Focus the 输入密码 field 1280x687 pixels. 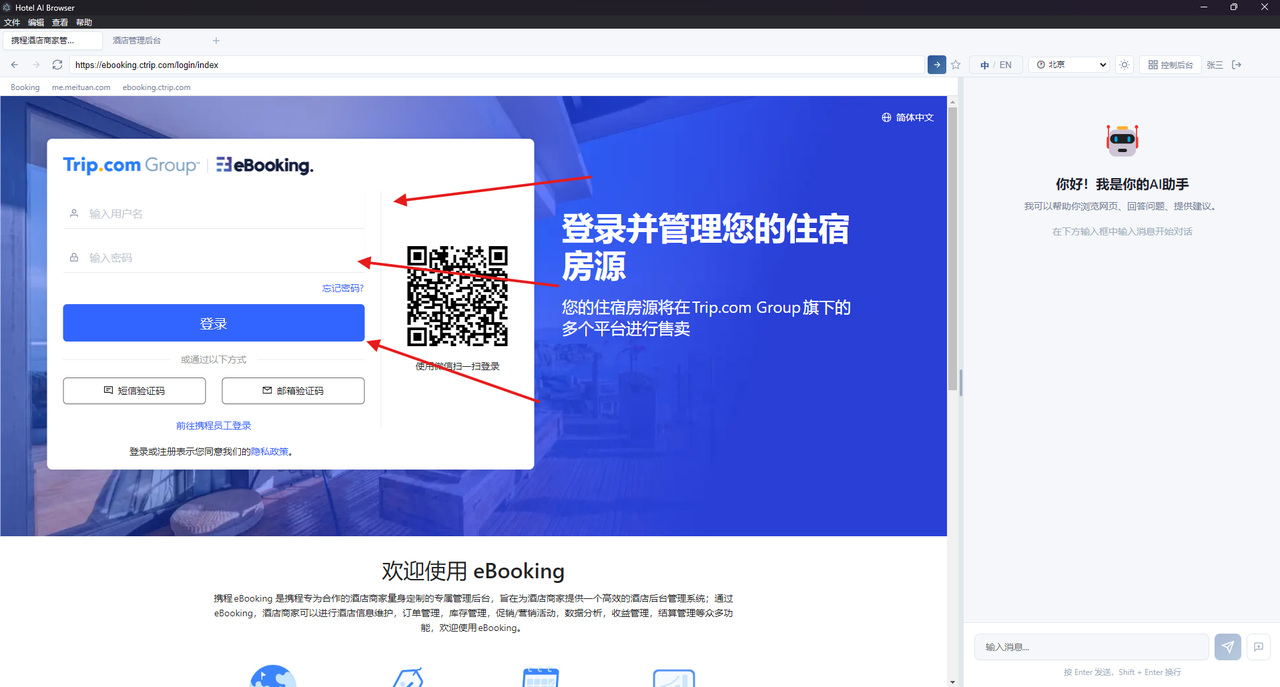click(x=214, y=257)
